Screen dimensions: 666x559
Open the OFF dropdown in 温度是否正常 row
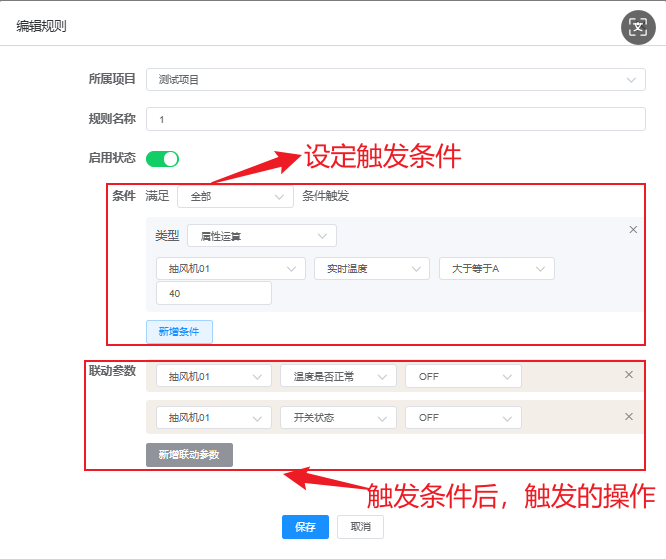463,376
